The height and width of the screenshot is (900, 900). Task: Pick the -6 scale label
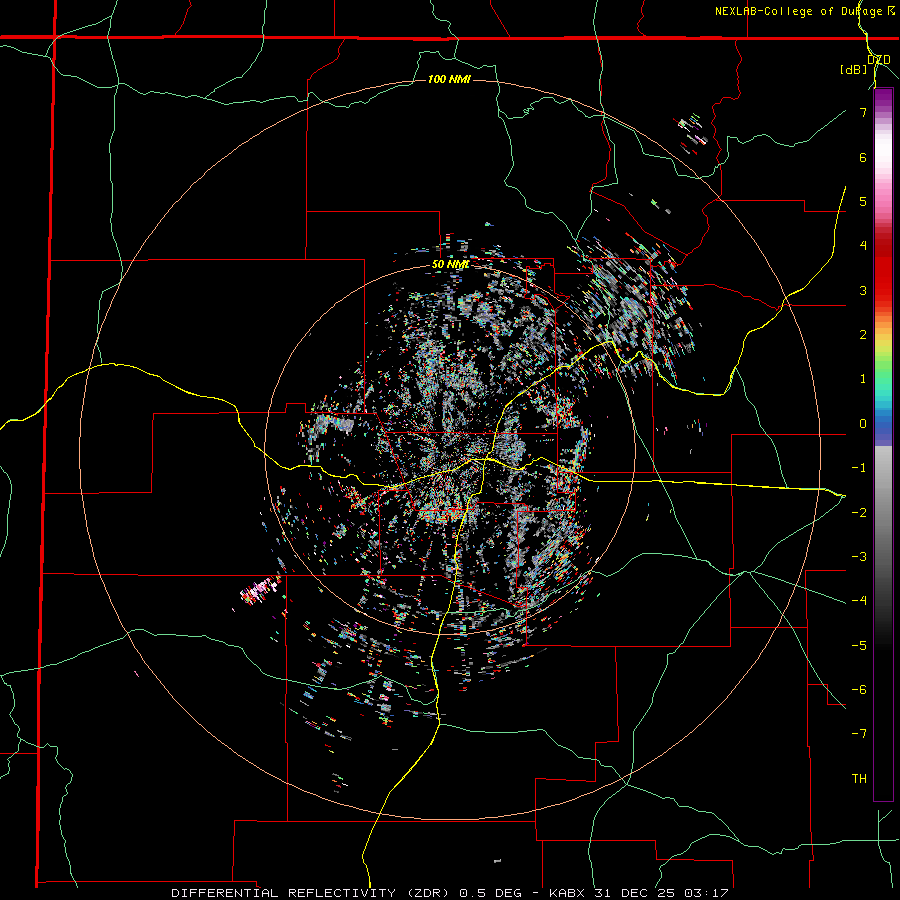[859, 689]
